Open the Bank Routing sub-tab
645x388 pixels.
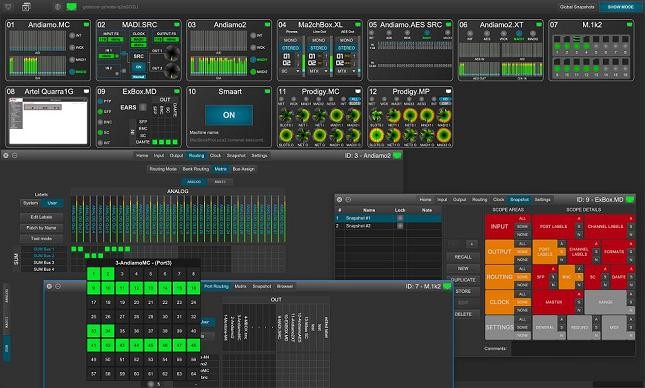(x=195, y=169)
